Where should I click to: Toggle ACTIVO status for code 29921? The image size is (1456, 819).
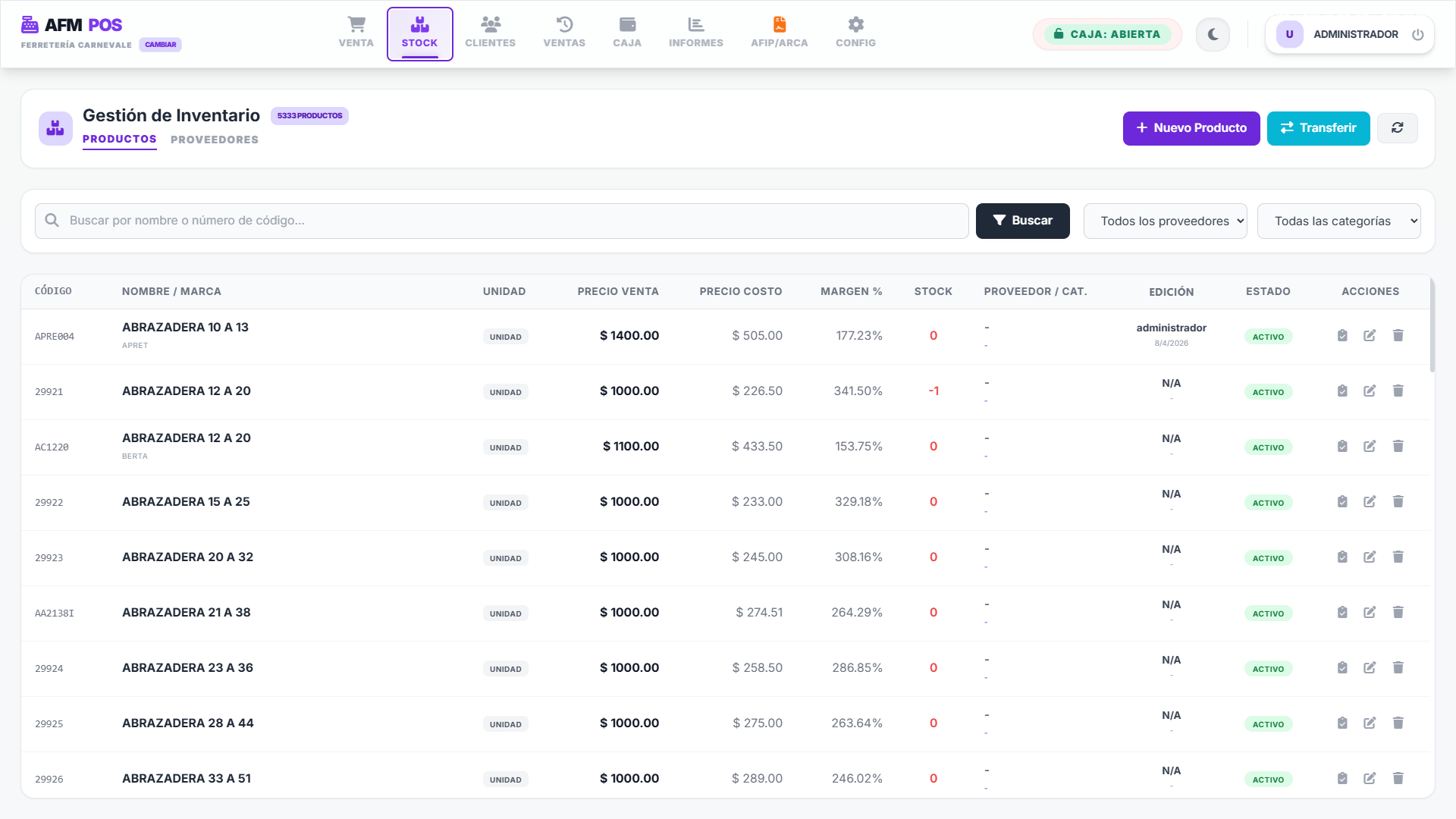pyautogui.click(x=1268, y=392)
